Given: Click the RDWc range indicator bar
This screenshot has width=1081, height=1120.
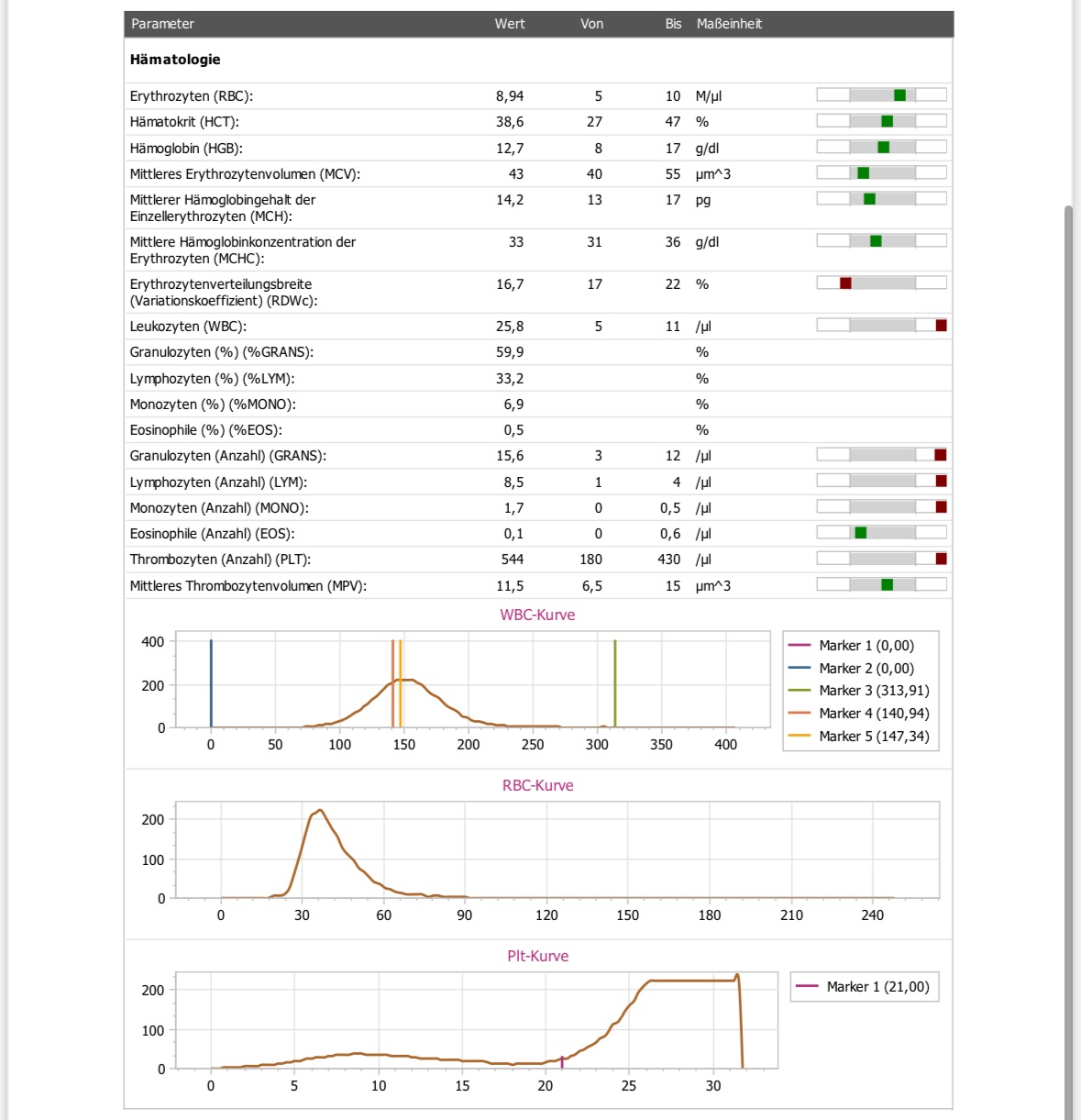Looking at the screenshot, I should click(882, 283).
